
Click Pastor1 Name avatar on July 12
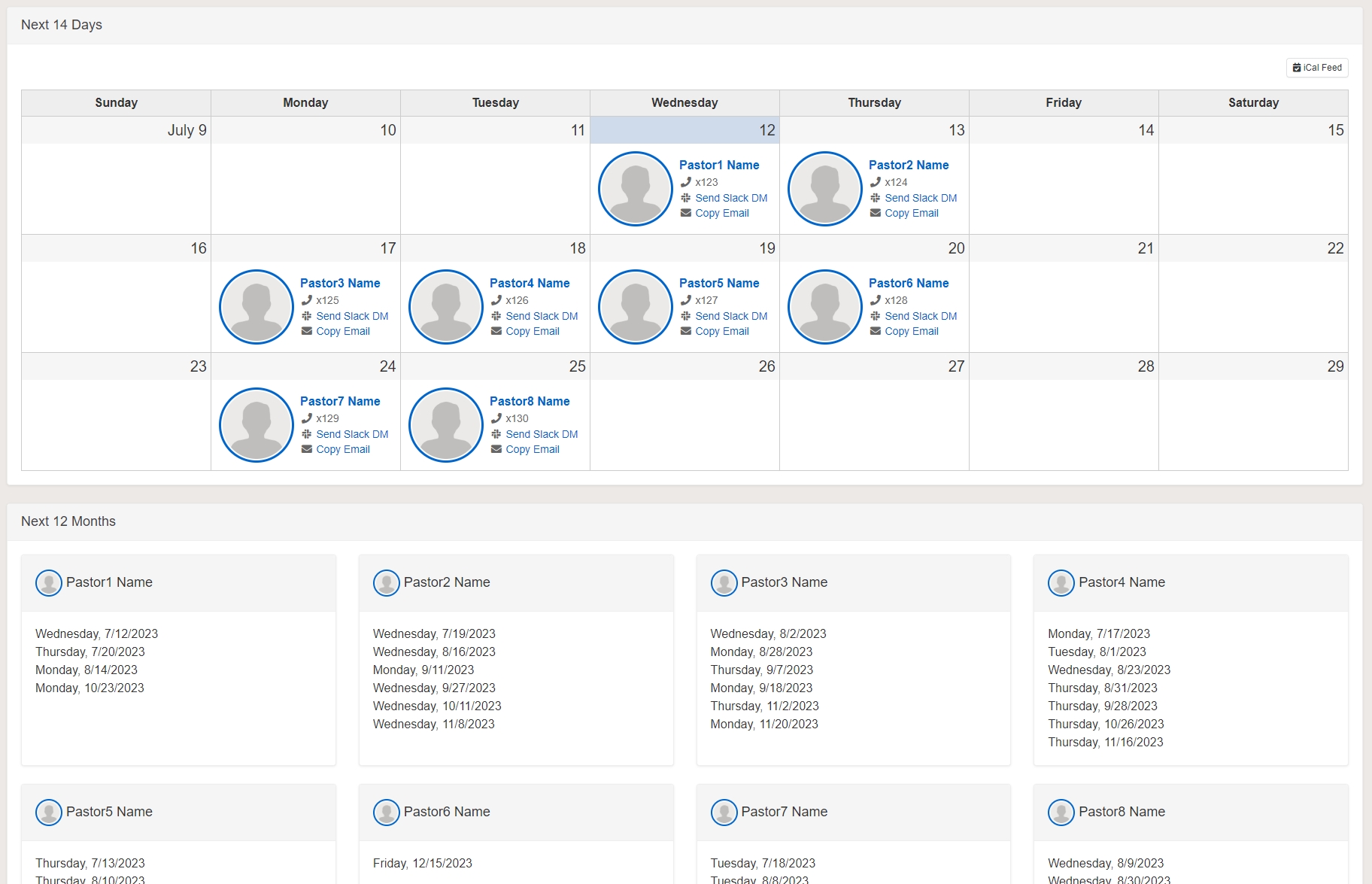point(636,189)
